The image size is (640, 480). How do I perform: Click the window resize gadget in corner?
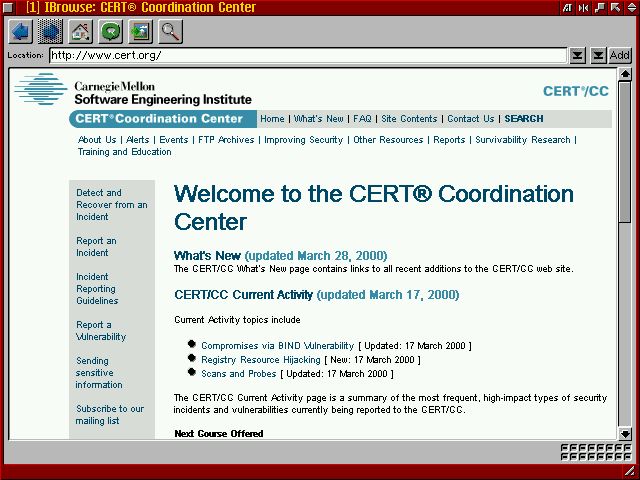631,472
